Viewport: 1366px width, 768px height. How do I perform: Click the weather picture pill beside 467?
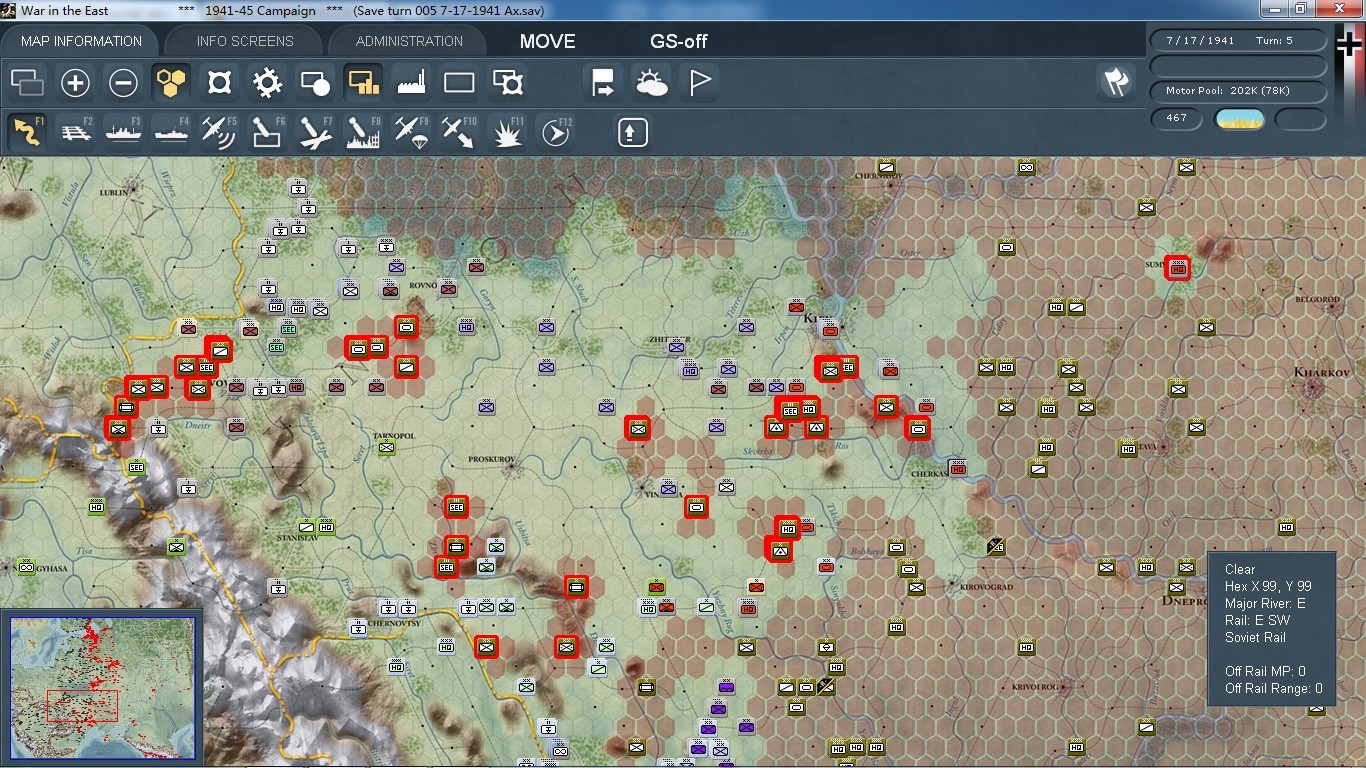pos(1239,119)
